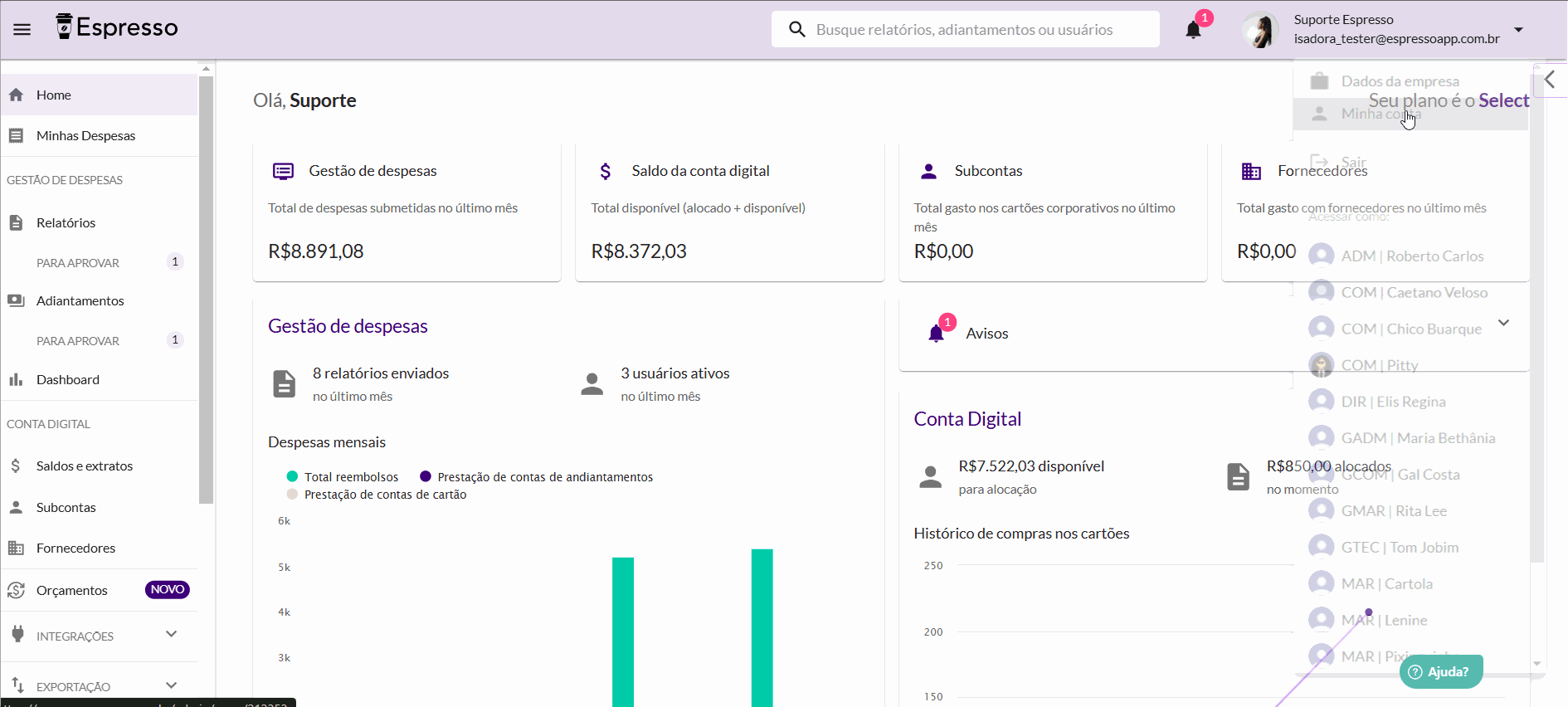Viewport: 1568px width, 707px height.
Task: Click the search magnifier icon
Action: click(797, 30)
